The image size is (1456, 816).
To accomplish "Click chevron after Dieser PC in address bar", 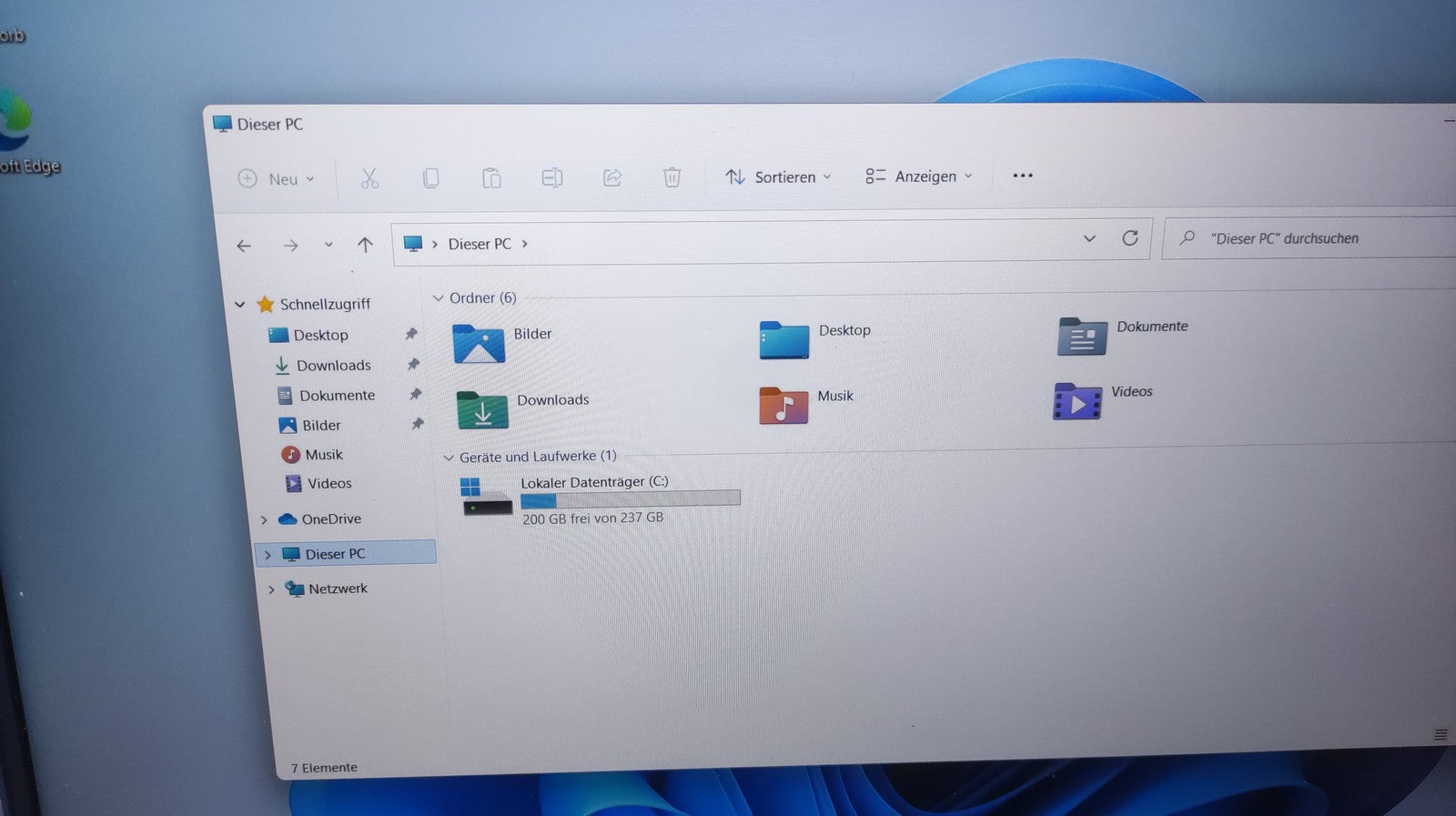I will pos(525,244).
